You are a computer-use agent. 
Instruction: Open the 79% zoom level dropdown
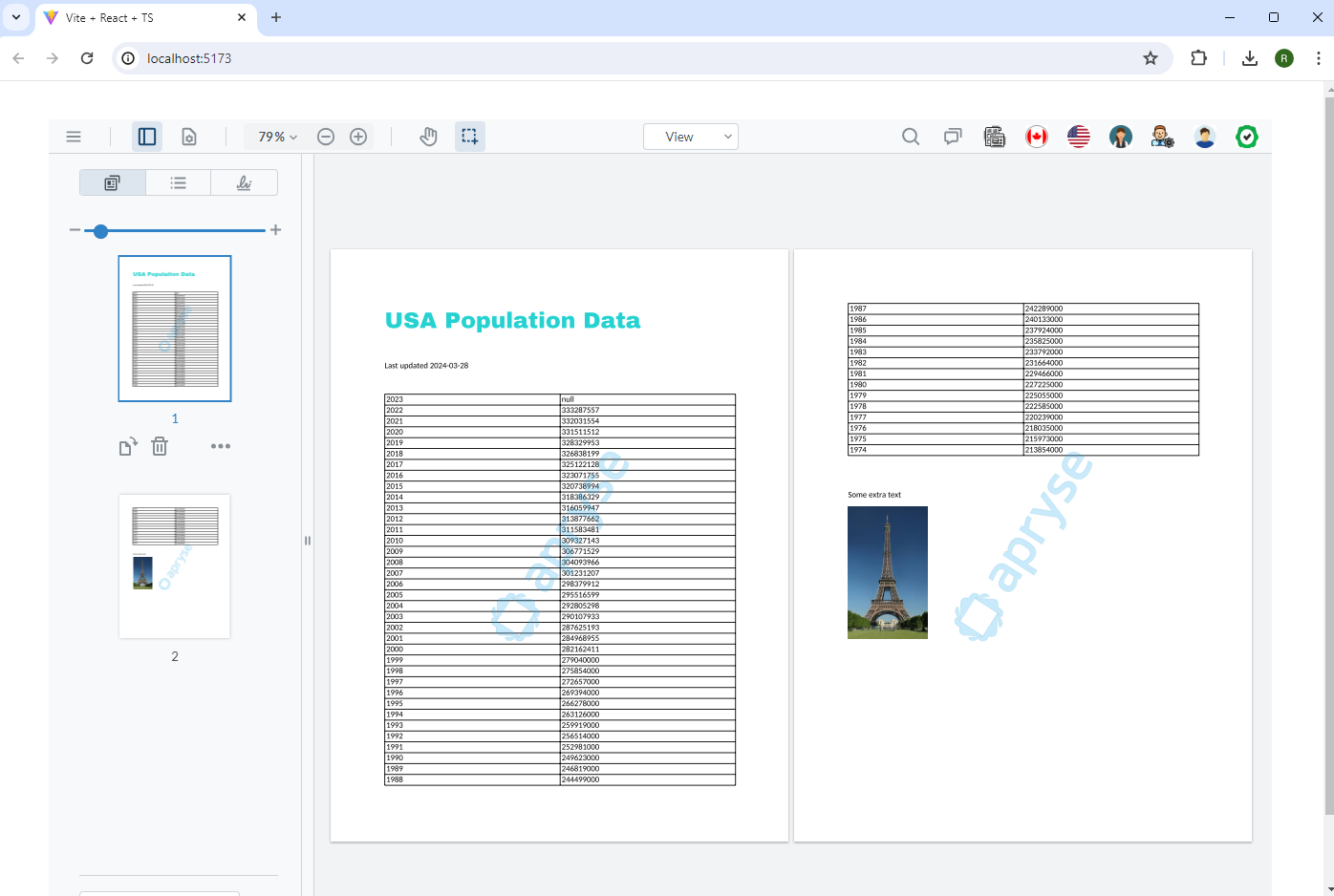pyautogui.click(x=277, y=137)
